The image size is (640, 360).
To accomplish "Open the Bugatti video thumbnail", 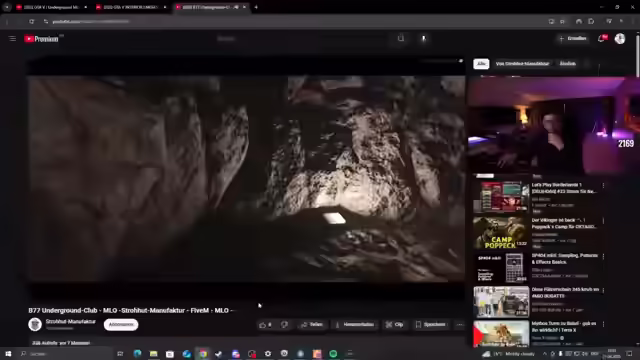I will coord(501,302).
